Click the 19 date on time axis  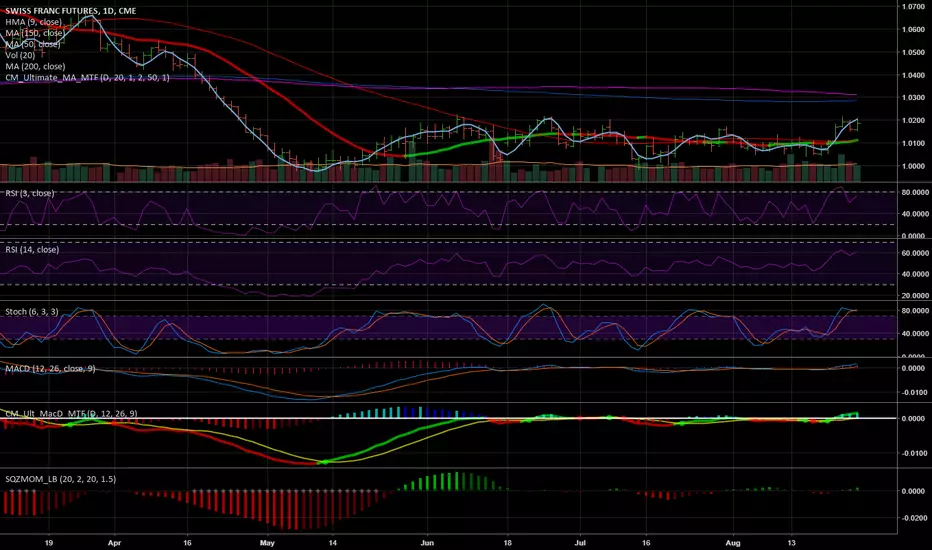[49, 543]
